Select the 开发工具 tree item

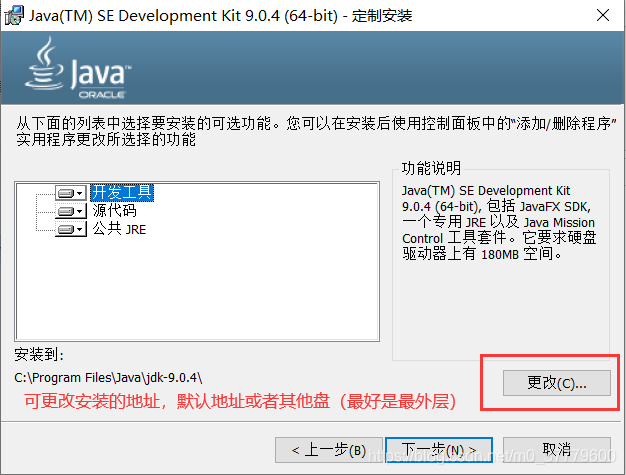pyautogui.click(x=122, y=193)
